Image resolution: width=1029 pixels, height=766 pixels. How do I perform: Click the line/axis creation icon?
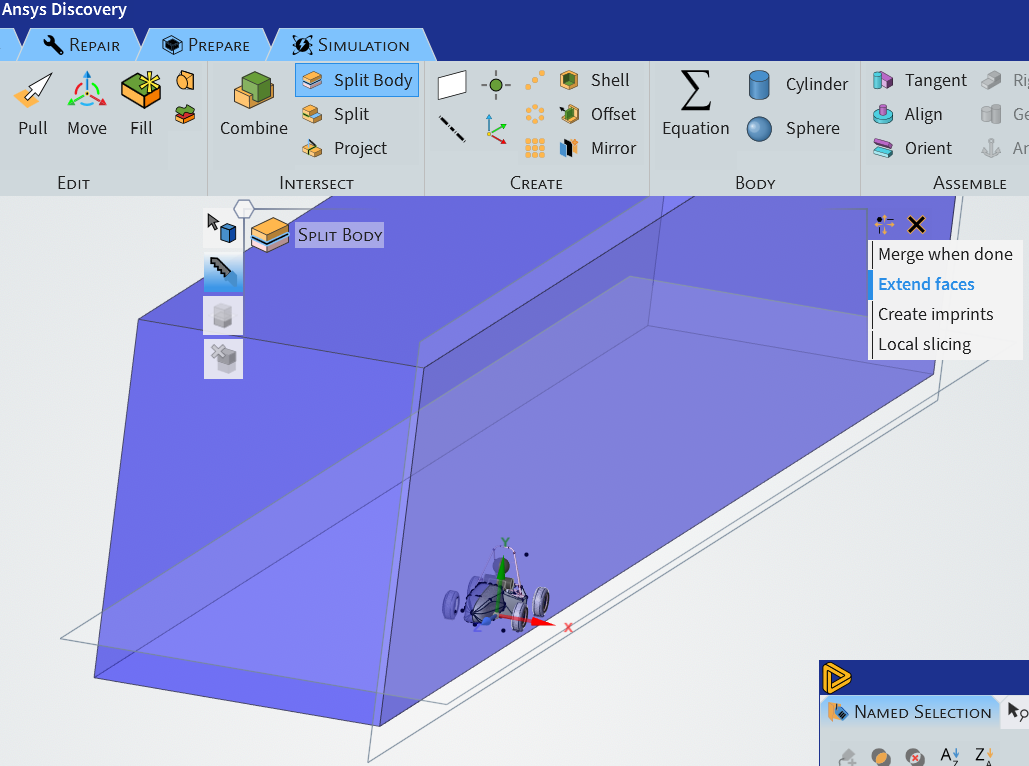(452, 129)
